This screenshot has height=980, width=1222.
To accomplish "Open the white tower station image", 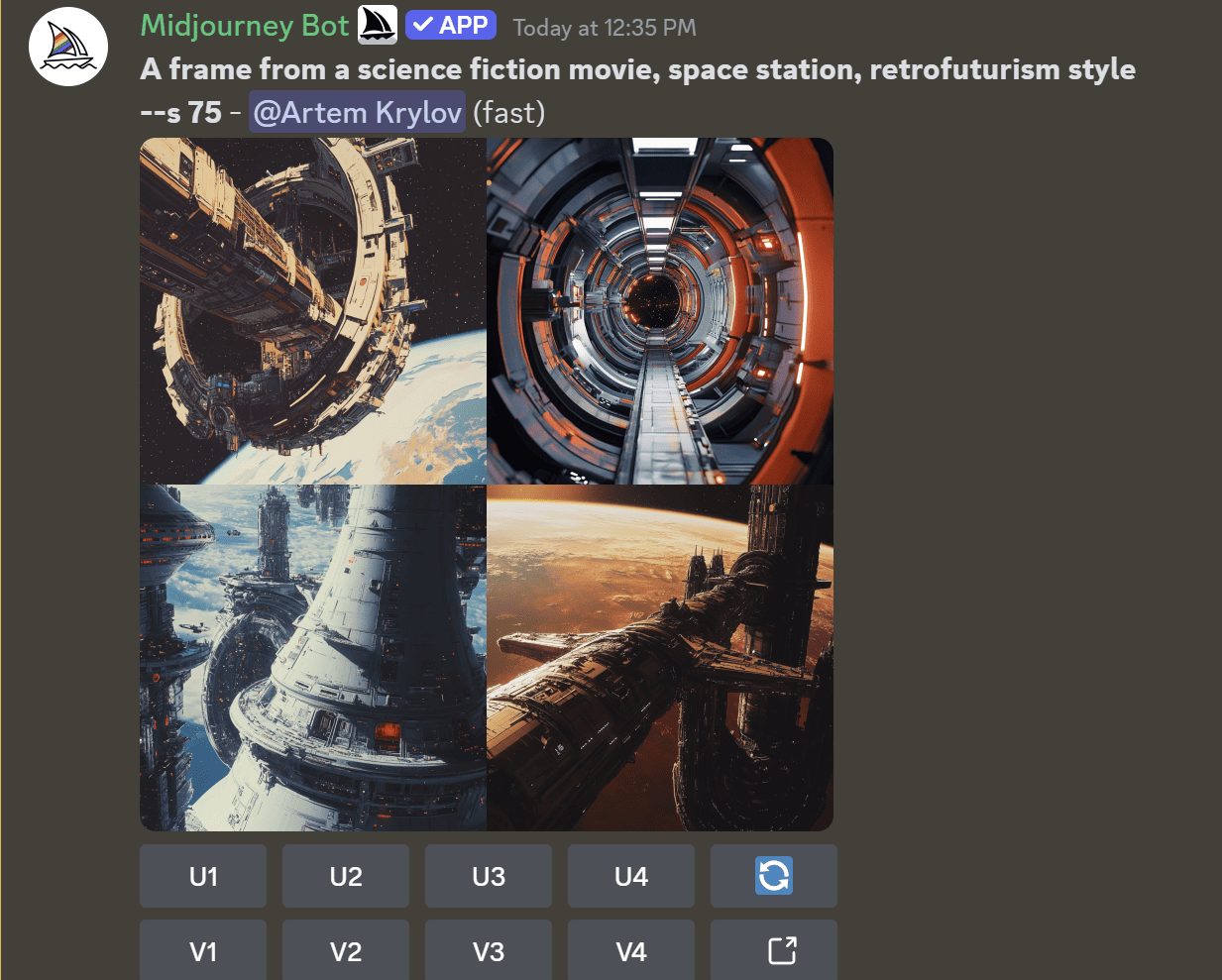I will (313, 658).
